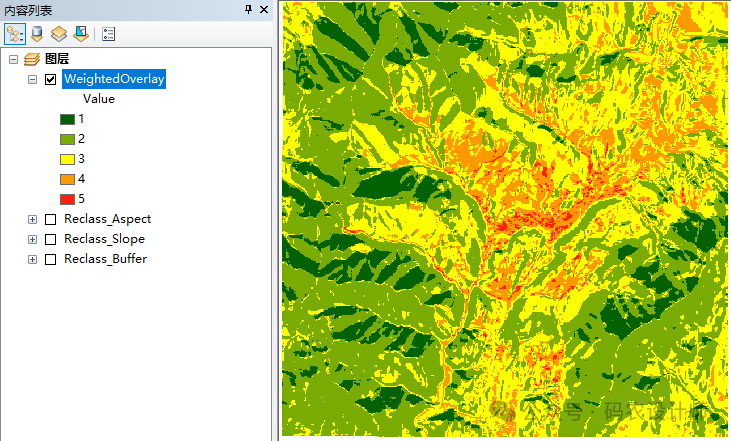Turn on the Reclass_Slope layer checkbox

51,239
